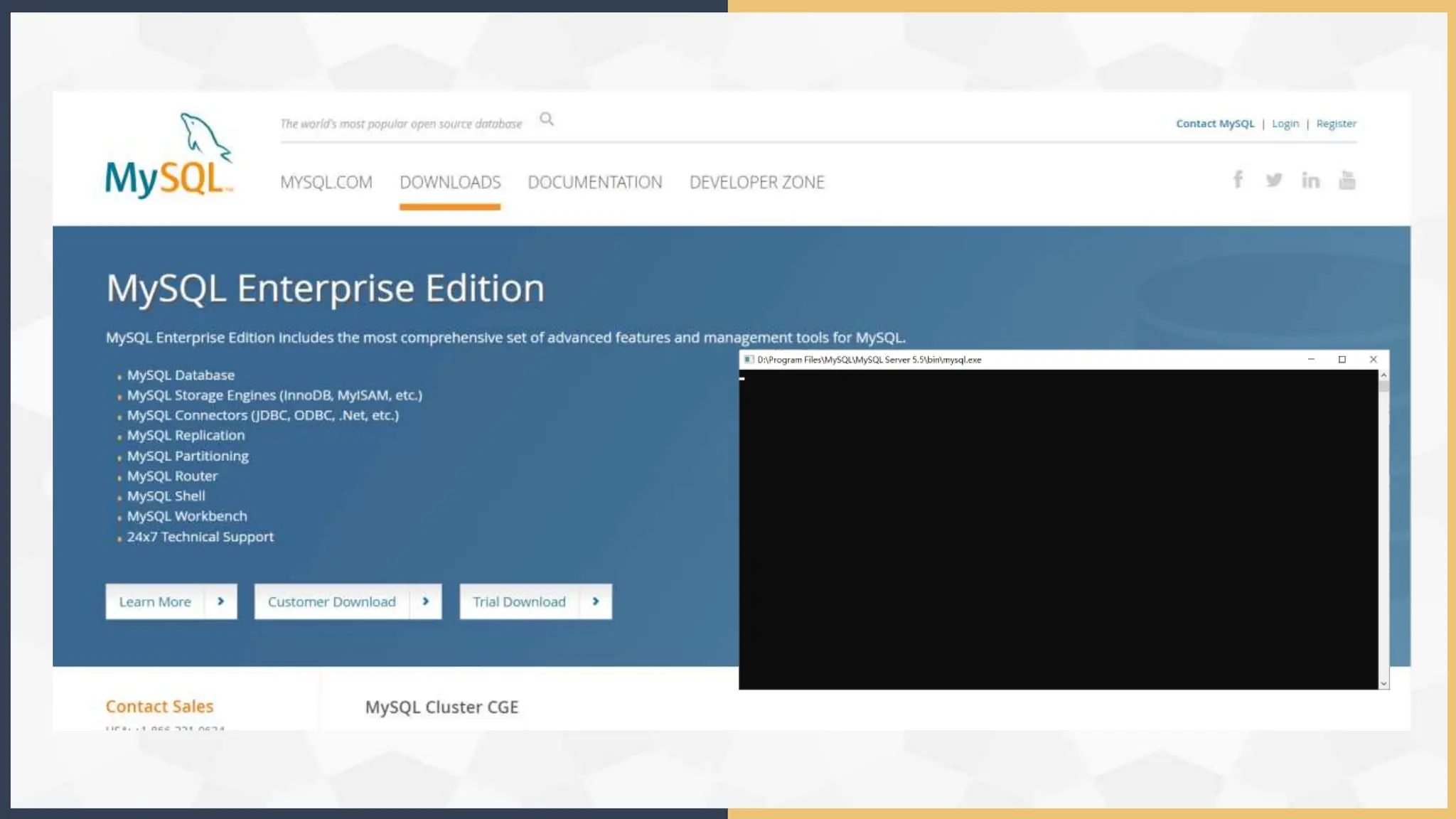
Task: Click the mysql.exe console window title icon
Action: point(749,360)
